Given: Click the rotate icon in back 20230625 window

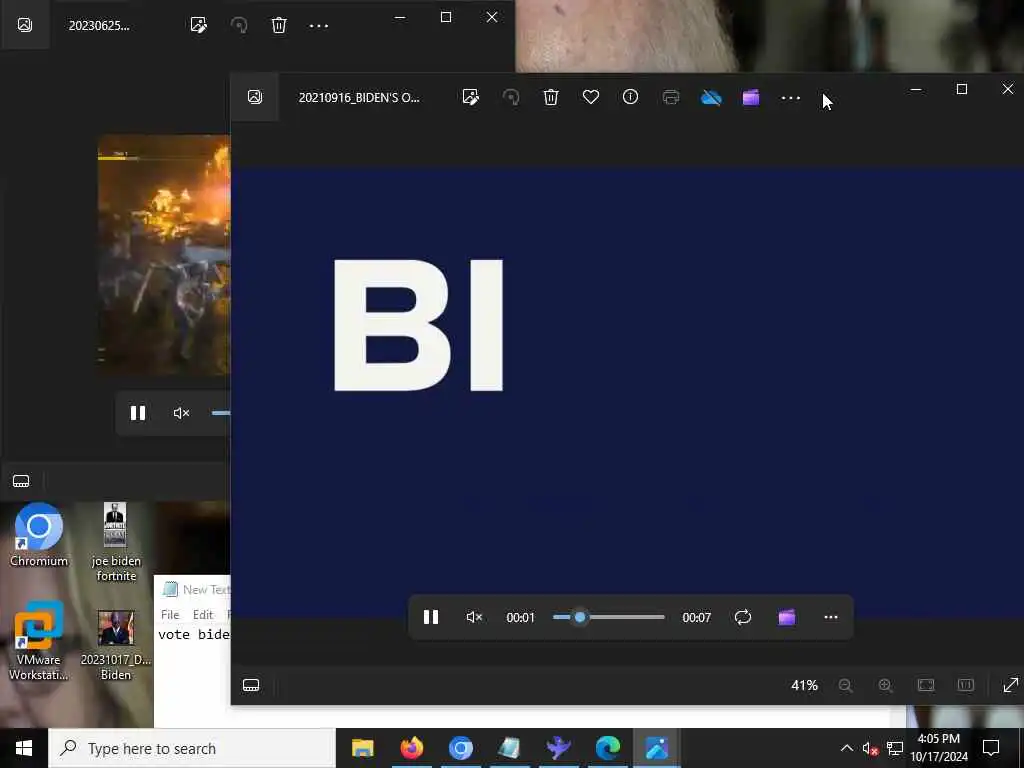Looking at the screenshot, I should coord(239,25).
